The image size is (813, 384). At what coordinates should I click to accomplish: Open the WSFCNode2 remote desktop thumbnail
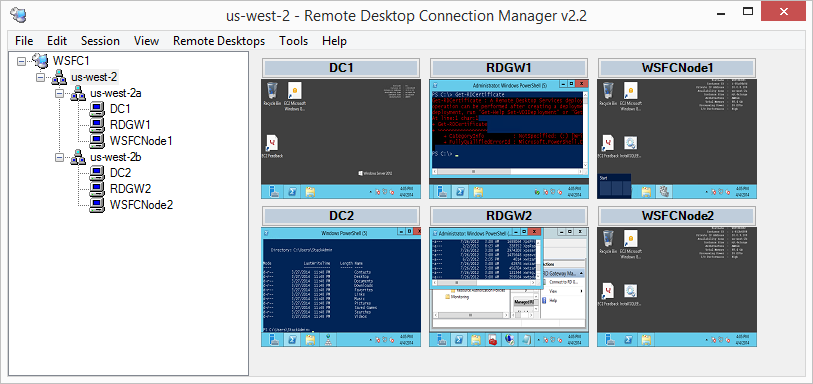(x=677, y=287)
